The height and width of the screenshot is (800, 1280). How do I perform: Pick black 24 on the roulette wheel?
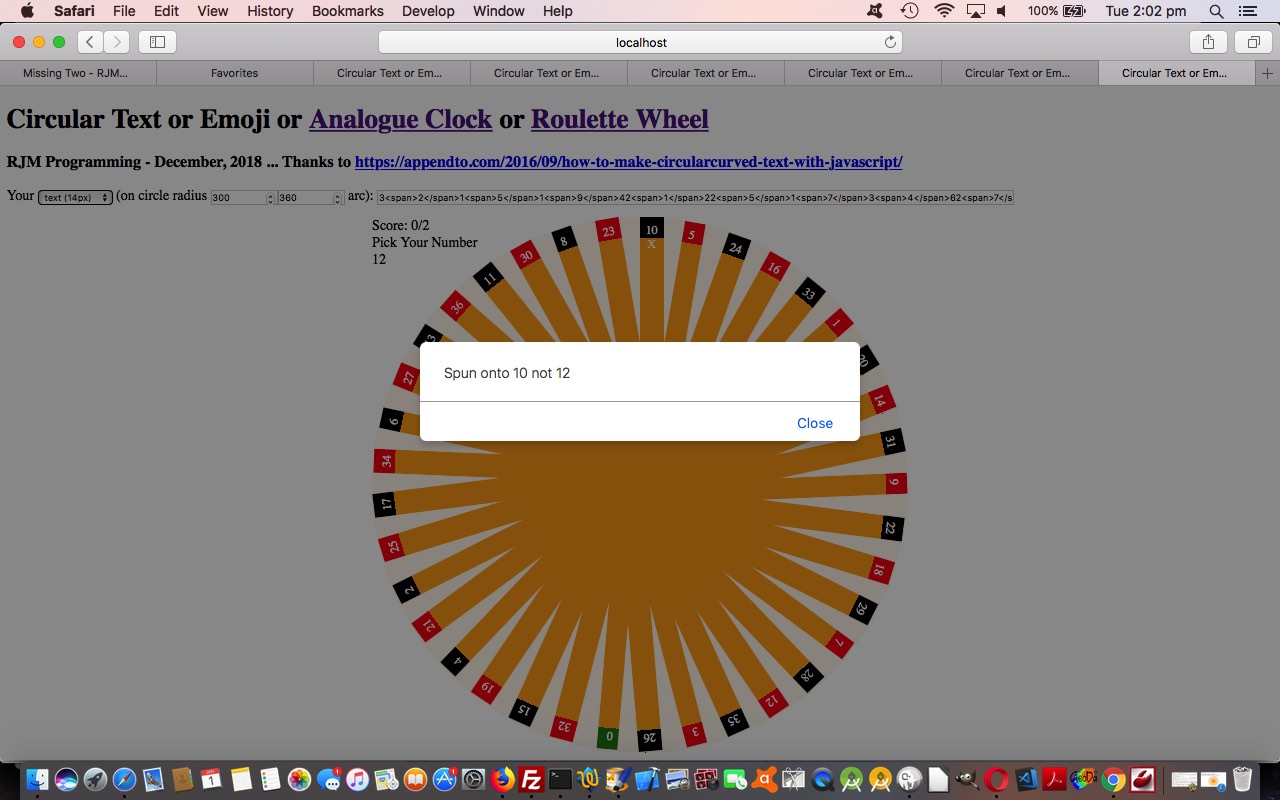(x=736, y=247)
